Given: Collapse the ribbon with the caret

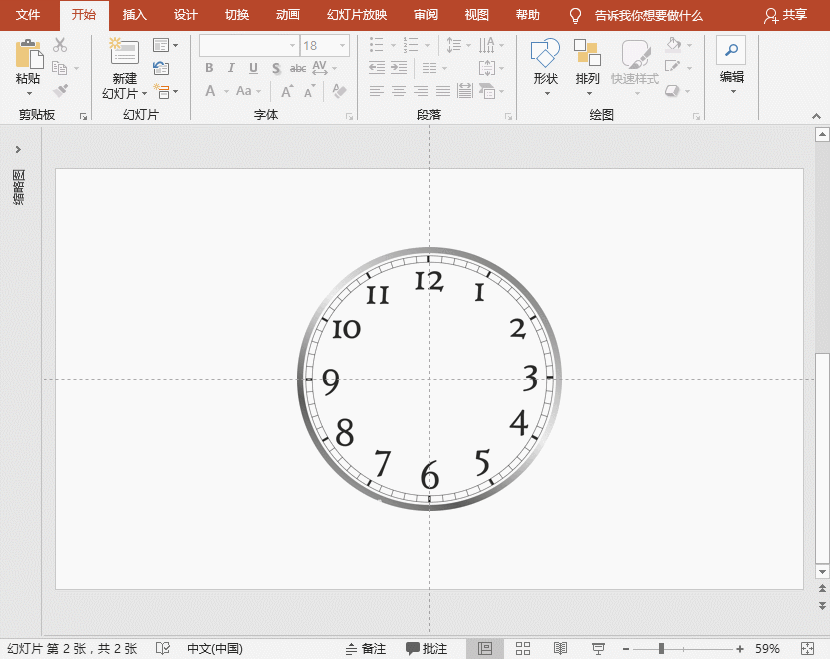Looking at the screenshot, I should tap(816, 116).
